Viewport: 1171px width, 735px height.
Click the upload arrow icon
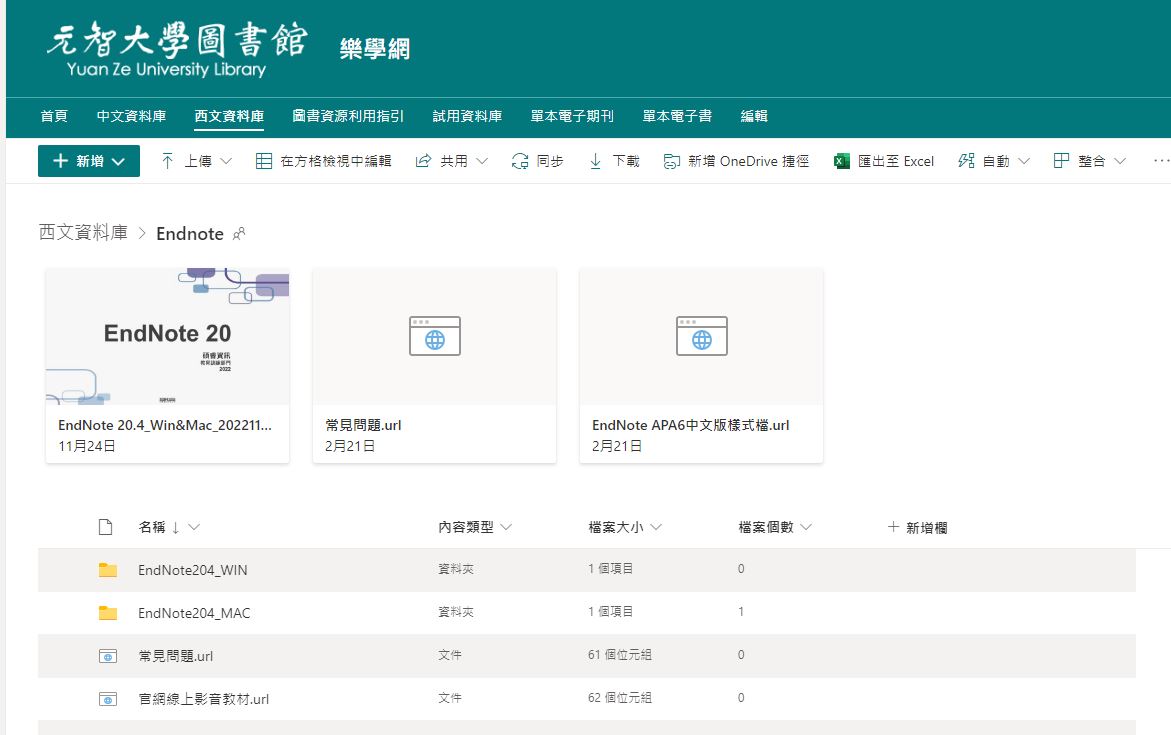[x=167, y=161]
